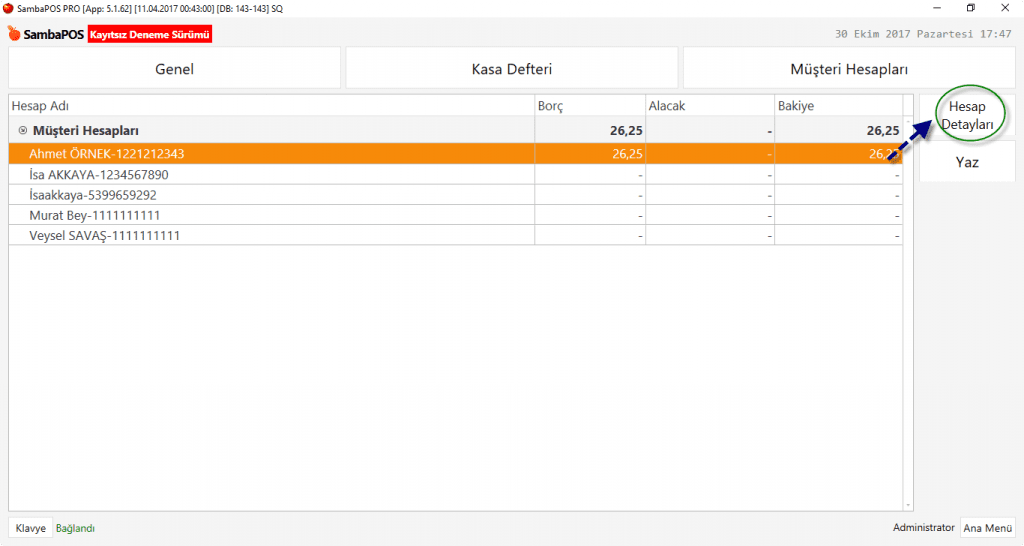Image resolution: width=1024 pixels, height=546 pixels.
Task: Open the Klavye on-screen keyboard
Action: (31, 528)
